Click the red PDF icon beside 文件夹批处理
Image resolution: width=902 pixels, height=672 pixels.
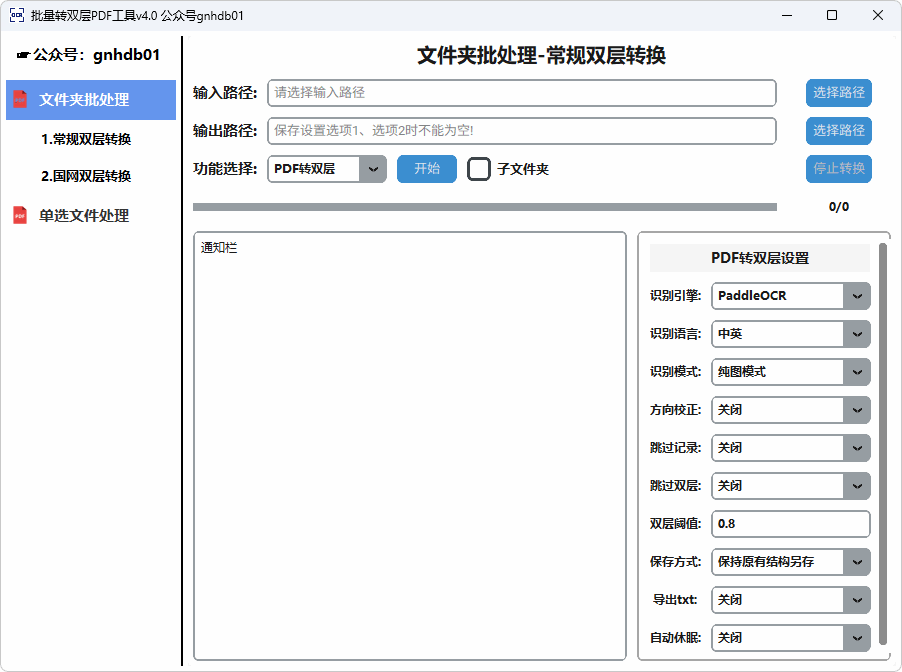[20, 100]
